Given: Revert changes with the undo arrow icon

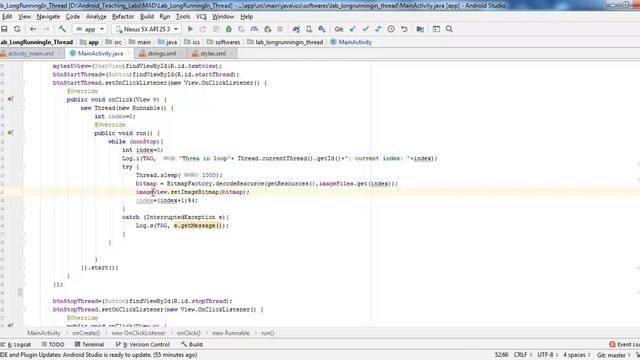Looking at the screenshot, I should (404, 29).
